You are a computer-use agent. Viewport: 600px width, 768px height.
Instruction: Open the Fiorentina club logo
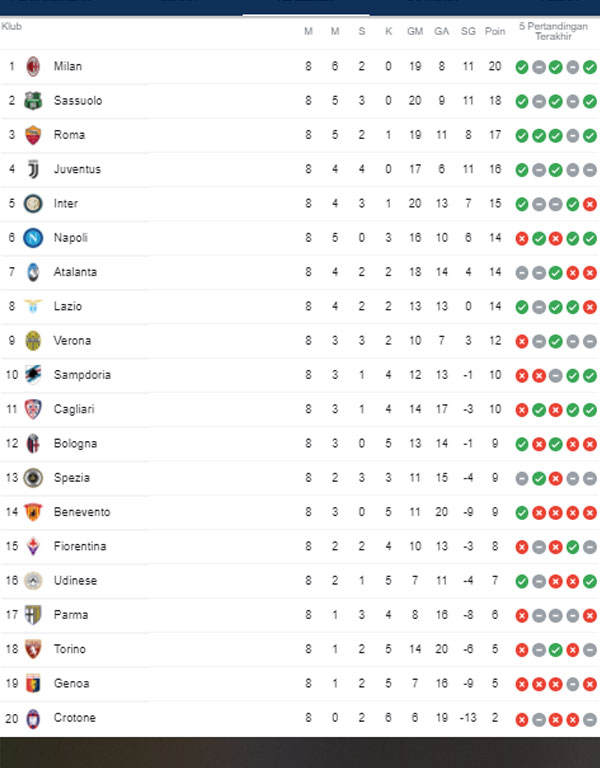tap(33, 546)
